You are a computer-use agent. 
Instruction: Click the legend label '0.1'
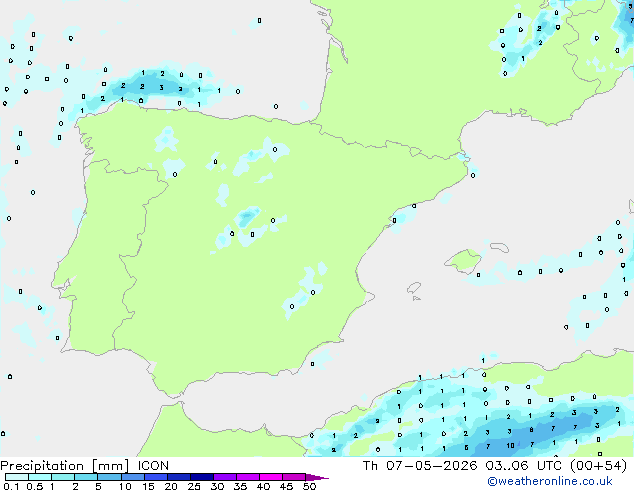pos(11,486)
